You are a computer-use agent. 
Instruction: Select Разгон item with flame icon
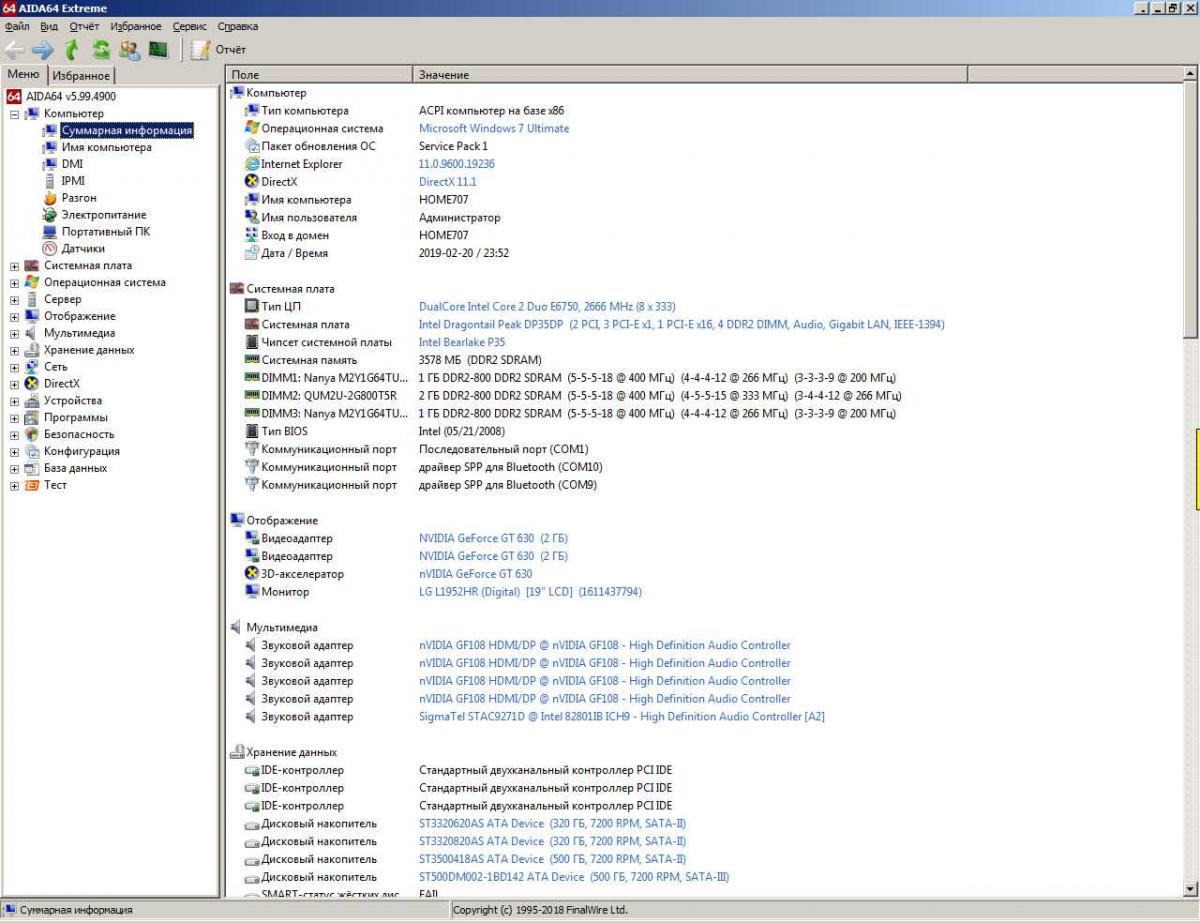(78, 198)
